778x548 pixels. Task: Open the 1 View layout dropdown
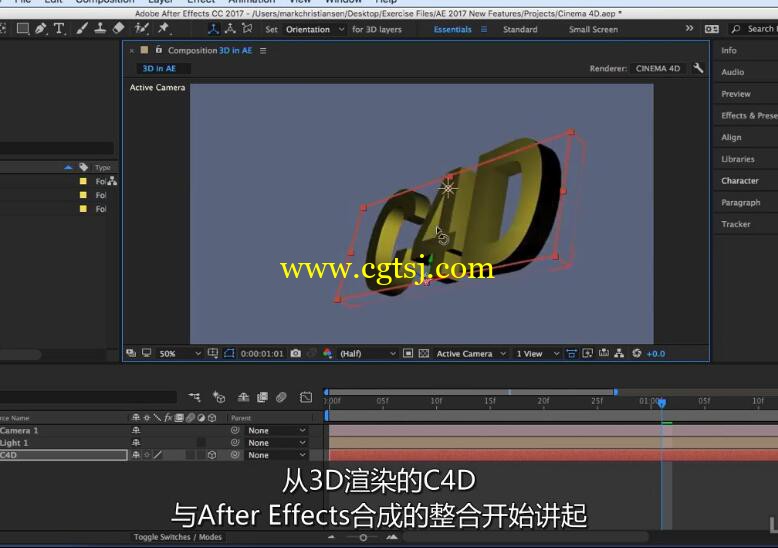pos(537,353)
